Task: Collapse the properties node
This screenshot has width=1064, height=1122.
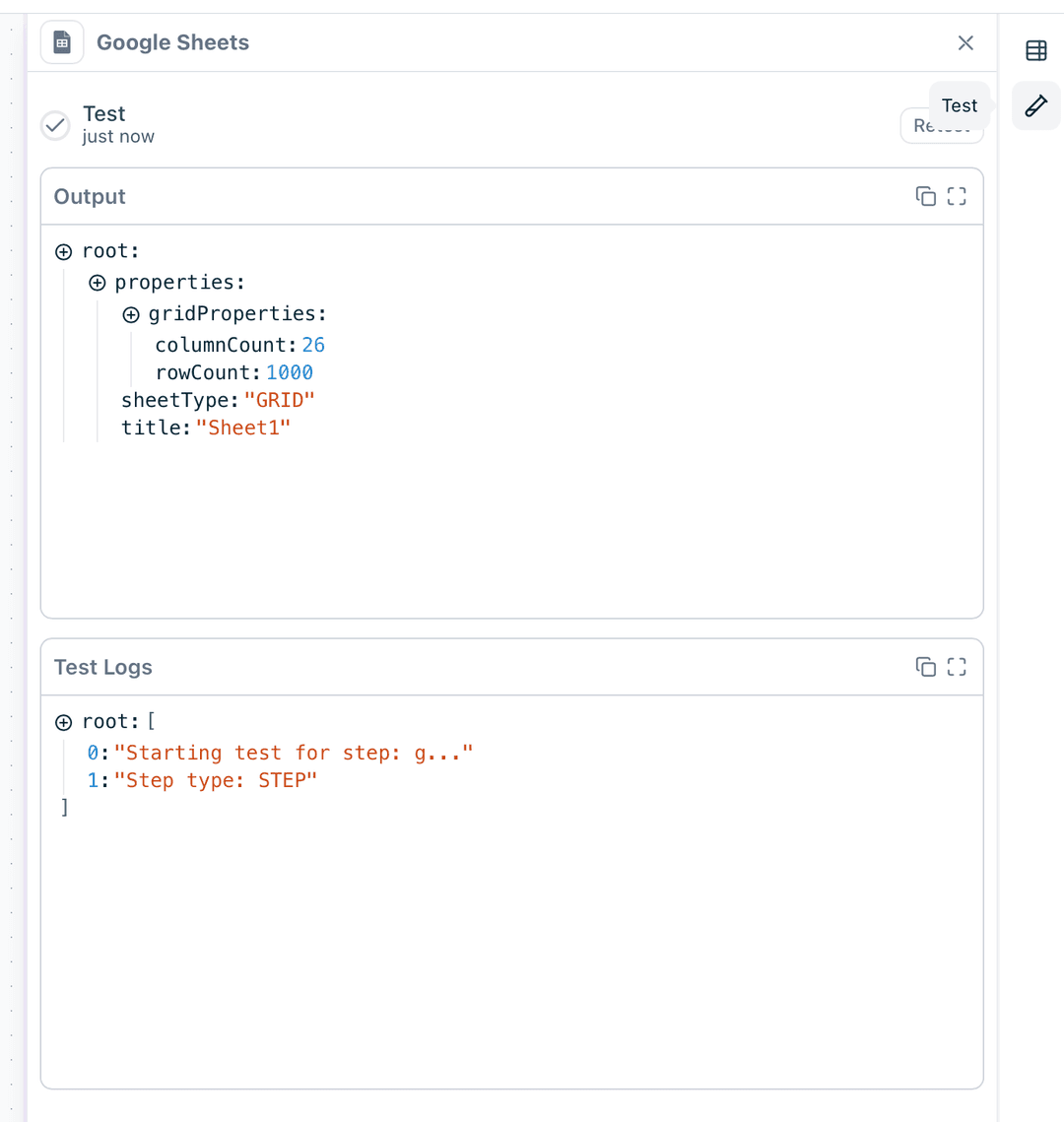Action: point(98,284)
